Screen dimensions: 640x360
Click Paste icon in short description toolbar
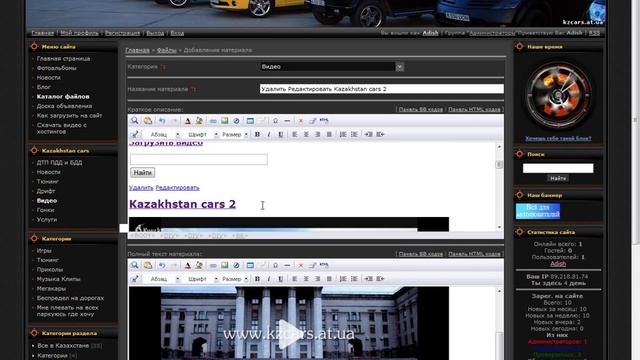pyautogui.click(x=148, y=121)
